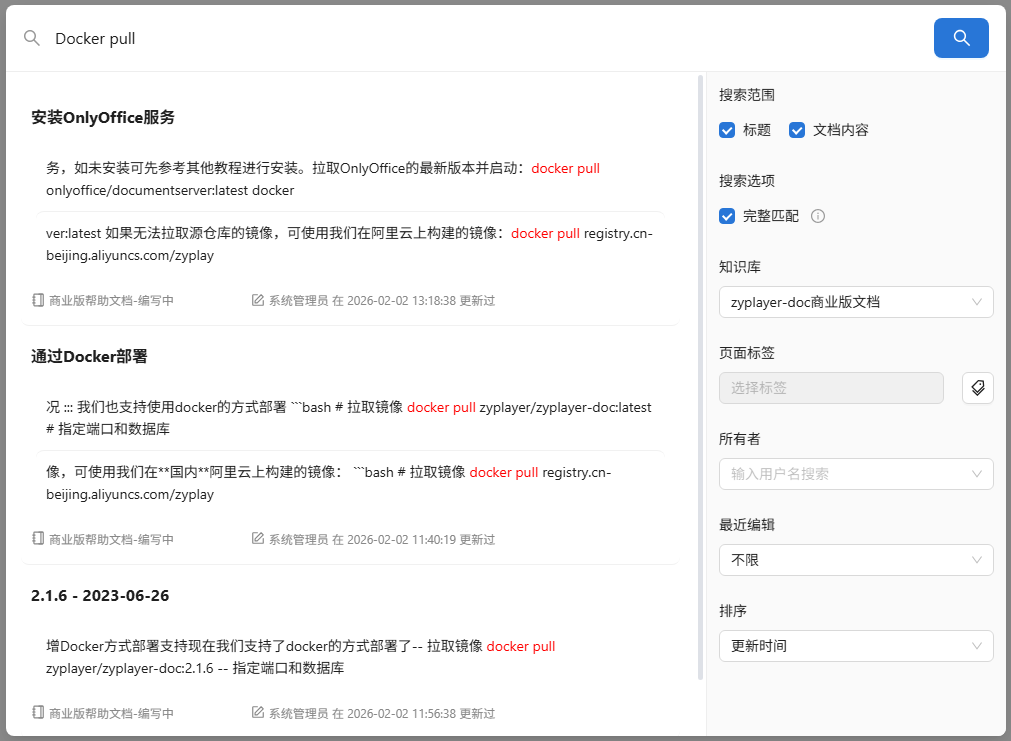Viewport: 1011px width, 741px height.
Task: Click edit icon beside 11:56:38 update time
Action: pos(258,713)
